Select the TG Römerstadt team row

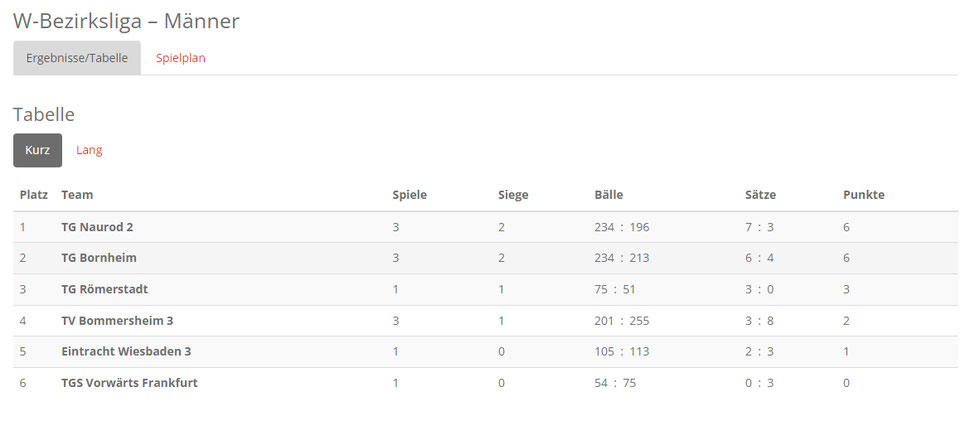pyautogui.click(x=486, y=289)
